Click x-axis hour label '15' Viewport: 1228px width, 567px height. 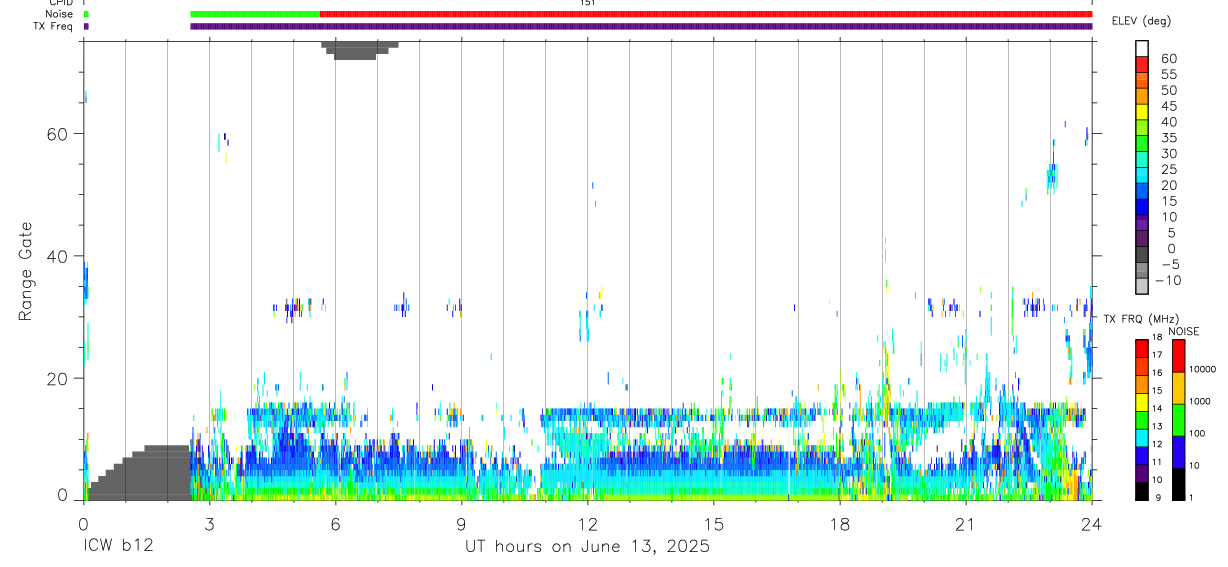click(x=713, y=523)
